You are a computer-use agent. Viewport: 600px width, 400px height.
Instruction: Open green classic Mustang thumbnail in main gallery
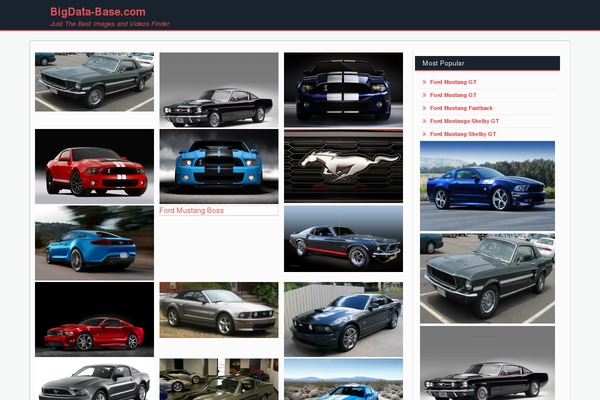pyautogui.click(x=95, y=82)
